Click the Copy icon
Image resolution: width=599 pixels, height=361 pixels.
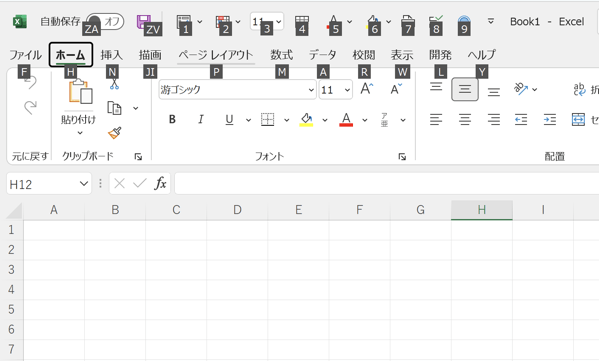[x=114, y=108]
